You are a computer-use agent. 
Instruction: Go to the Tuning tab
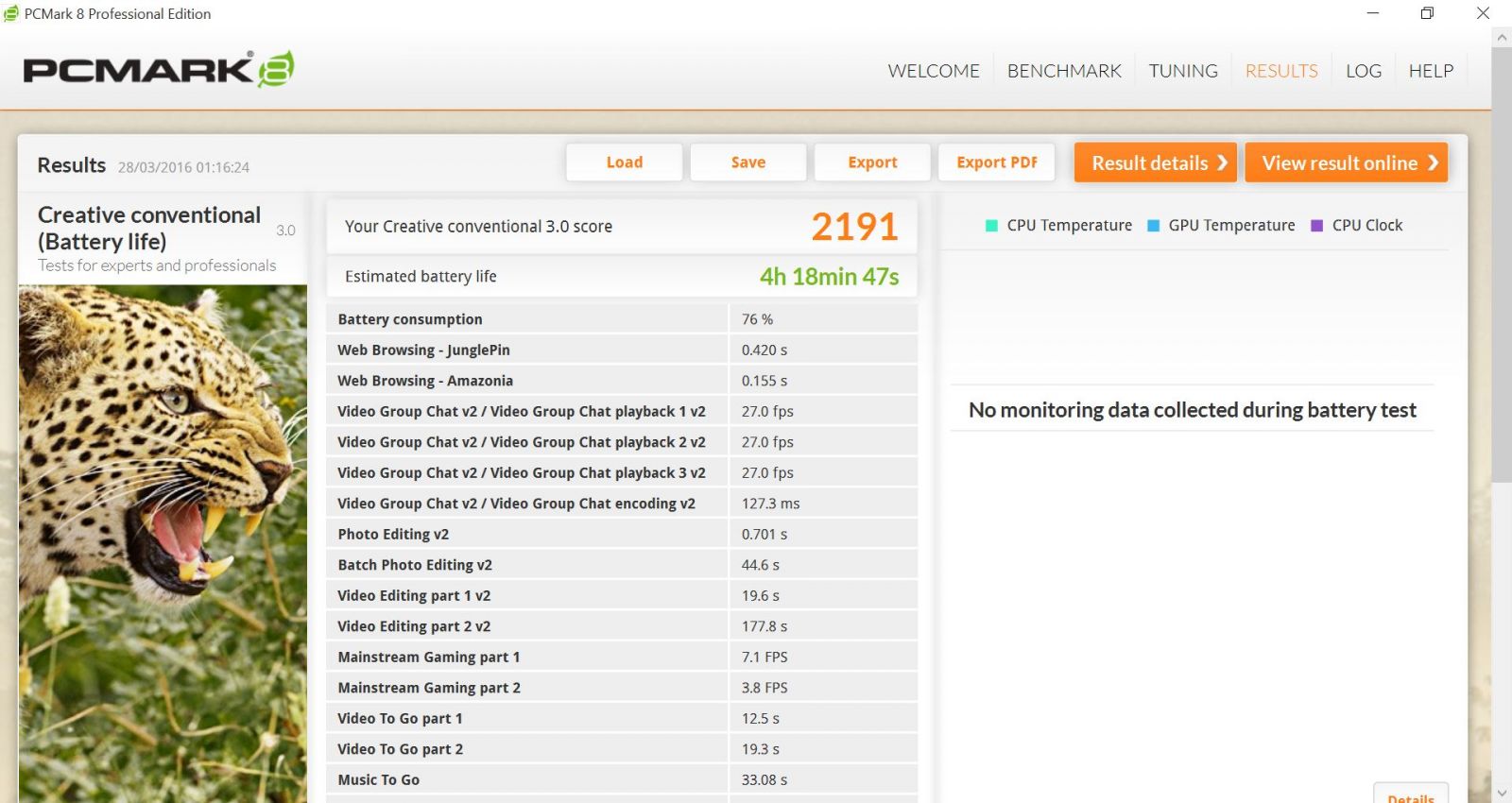coord(1182,71)
